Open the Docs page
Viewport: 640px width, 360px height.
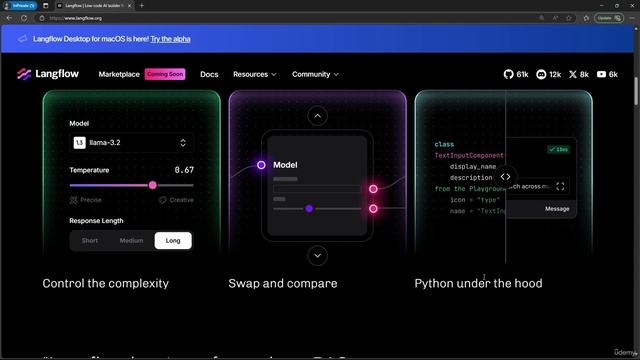[209, 74]
